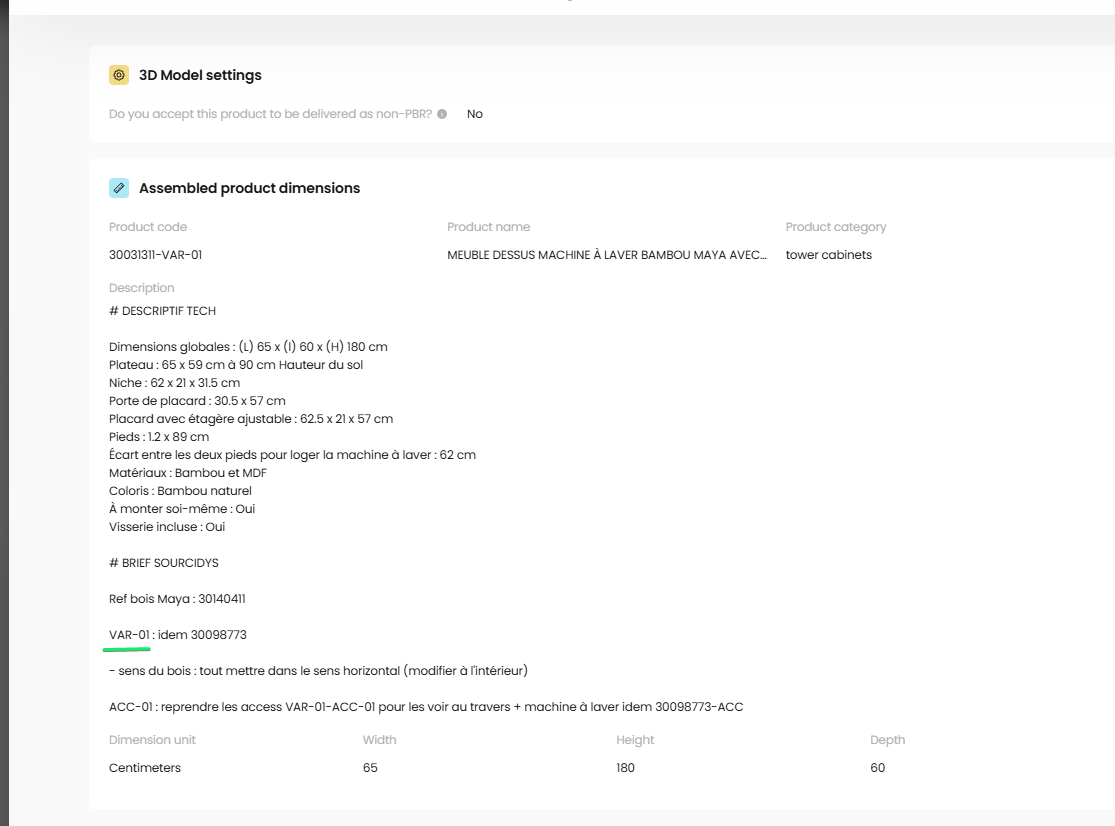
Task: Click the Depth value 60
Action: click(877, 768)
